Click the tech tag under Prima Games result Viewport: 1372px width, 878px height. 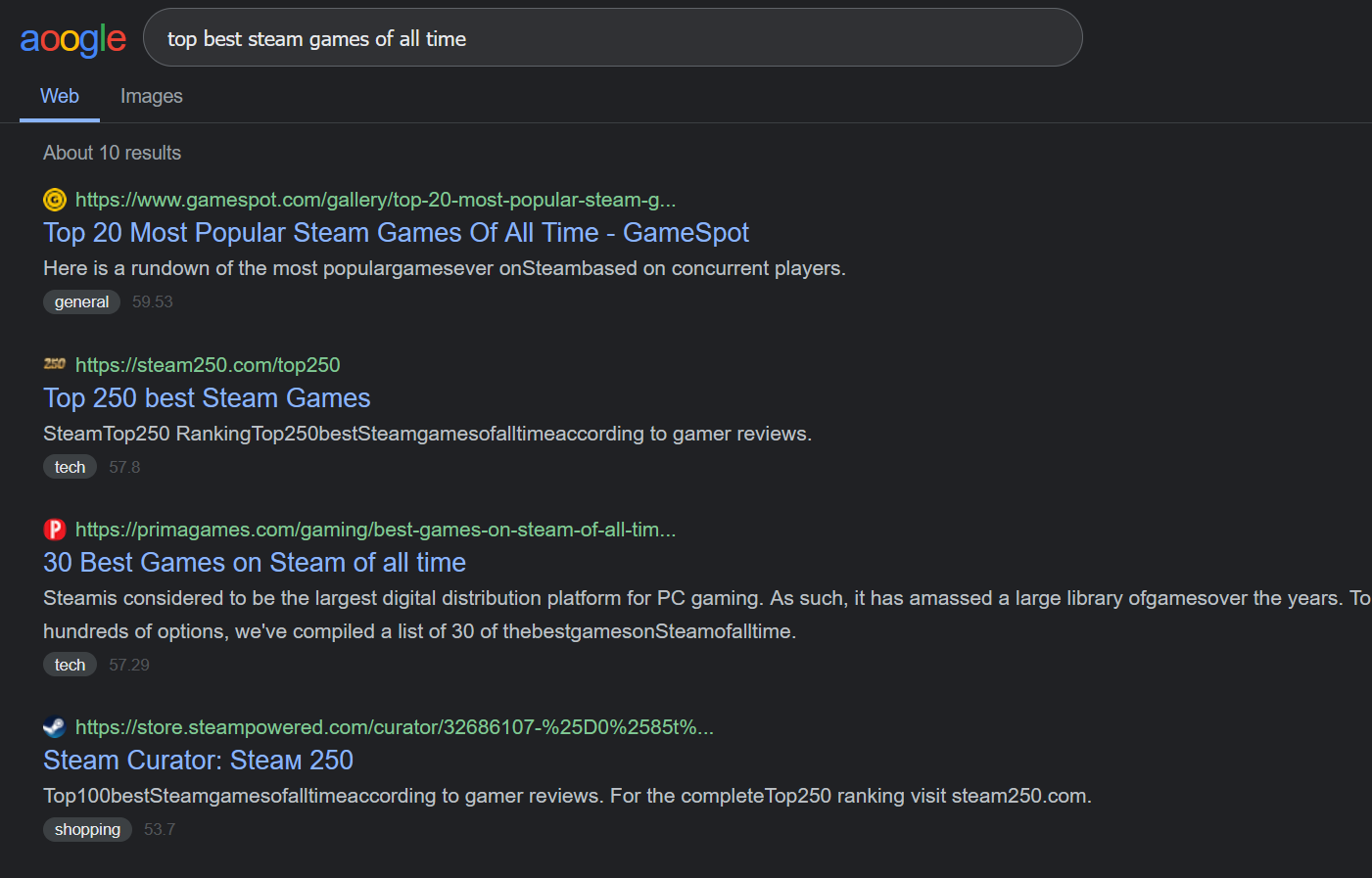70,666
